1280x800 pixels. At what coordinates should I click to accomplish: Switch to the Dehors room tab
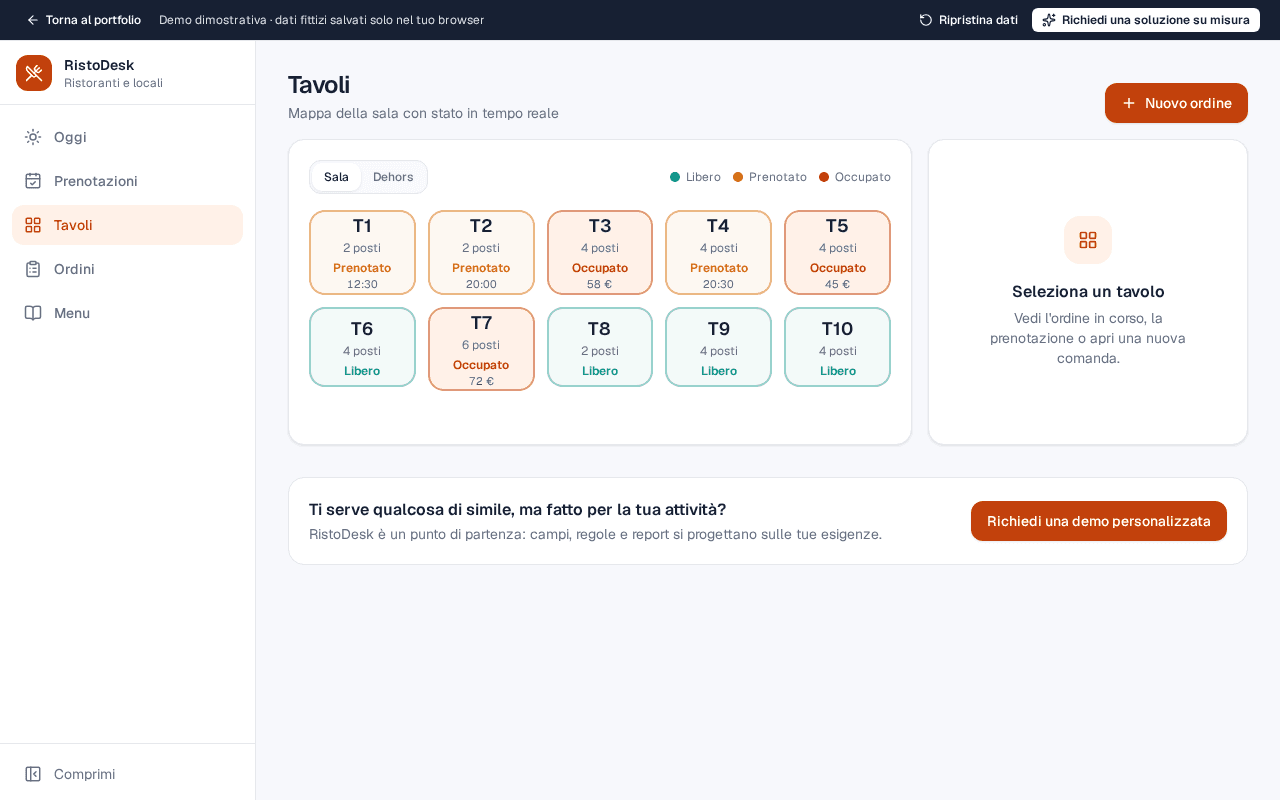[x=393, y=177]
